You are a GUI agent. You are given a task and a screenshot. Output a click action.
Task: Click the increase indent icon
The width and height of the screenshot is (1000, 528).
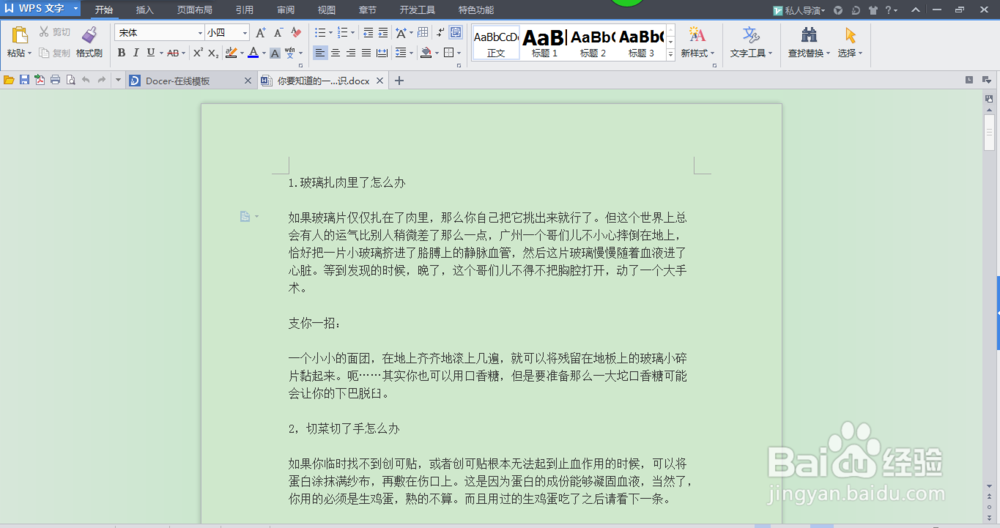pyautogui.click(x=383, y=33)
